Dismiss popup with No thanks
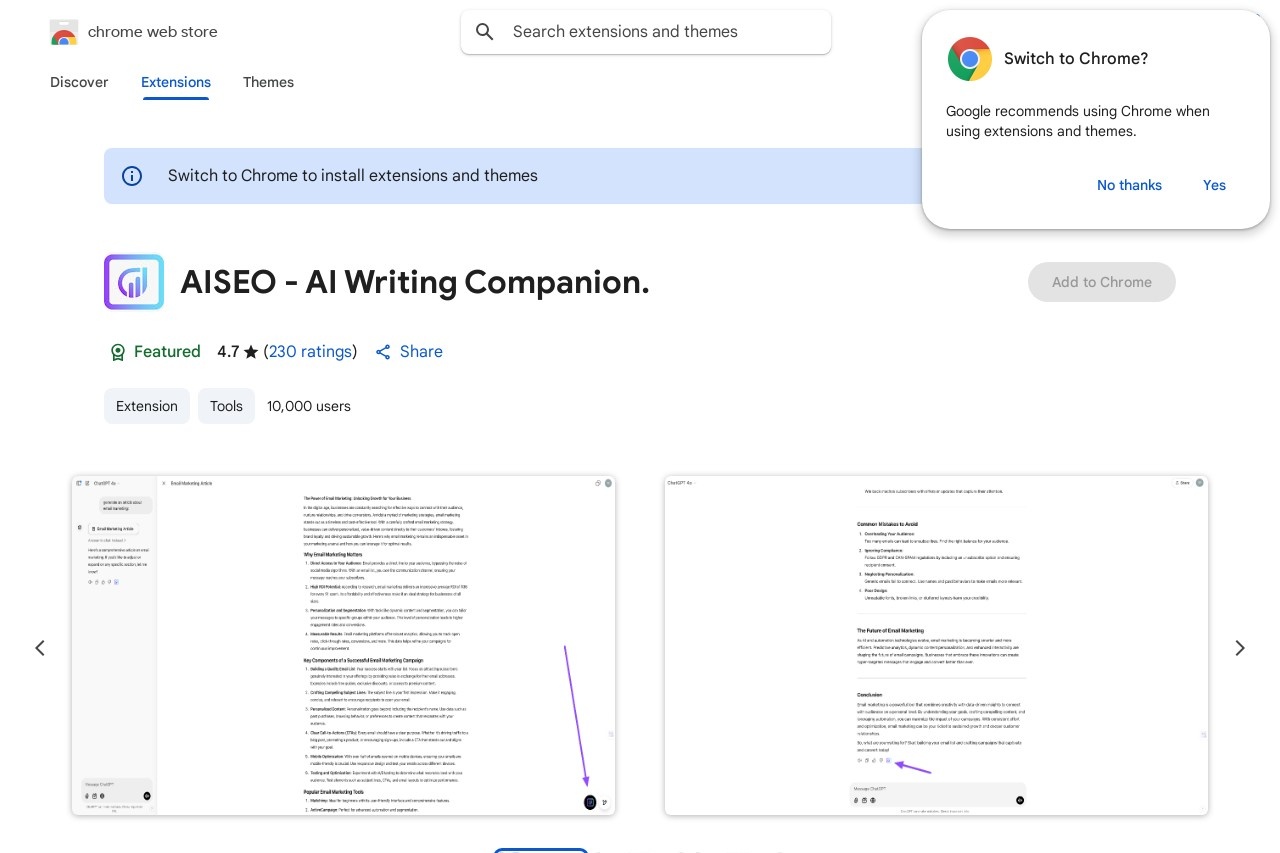Screen dimensions: 1280x853 [1129, 185]
